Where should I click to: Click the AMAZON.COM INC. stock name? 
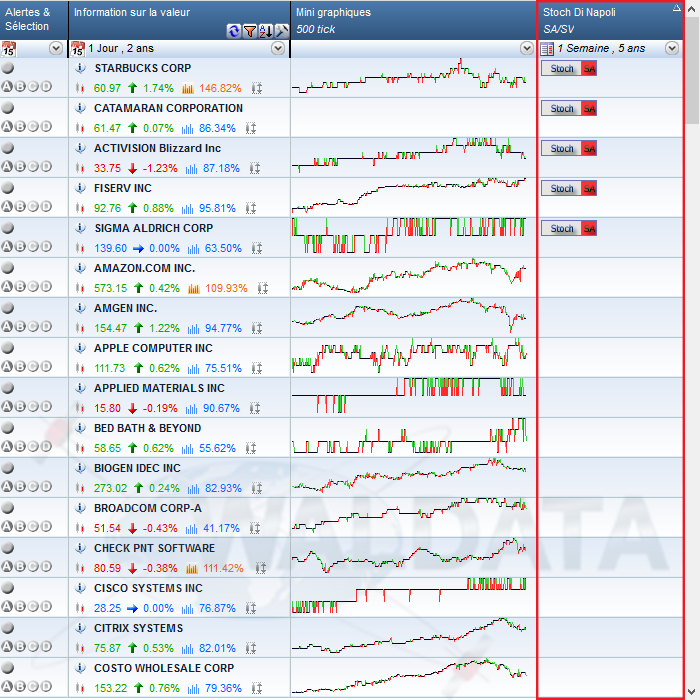(x=144, y=268)
